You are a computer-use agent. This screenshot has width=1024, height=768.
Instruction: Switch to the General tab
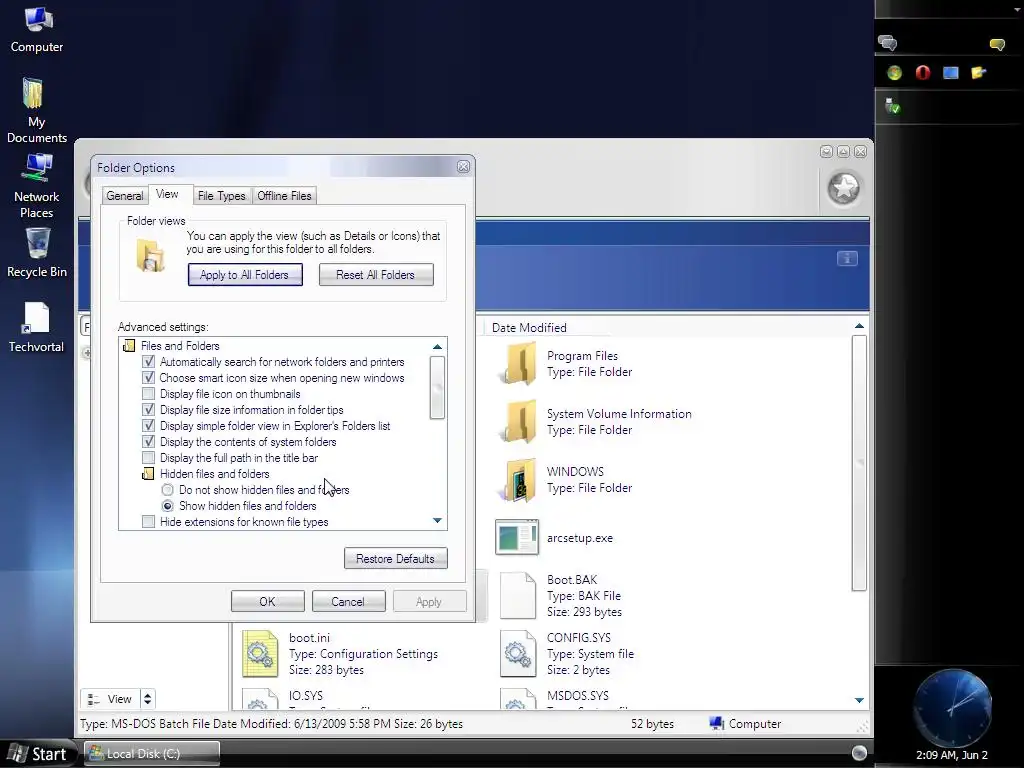[124, 196]
